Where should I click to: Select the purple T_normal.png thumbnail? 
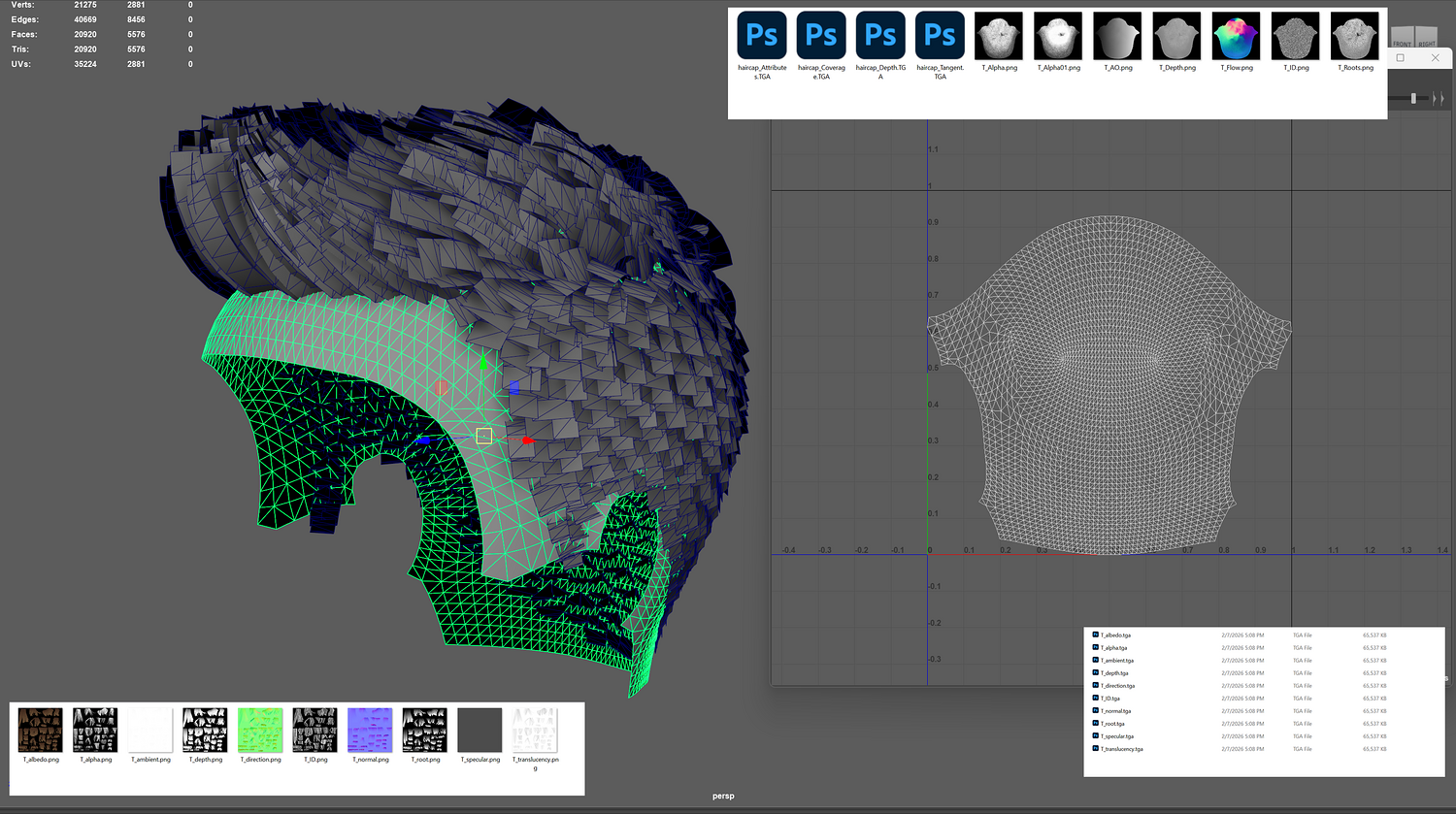[370, 730]
